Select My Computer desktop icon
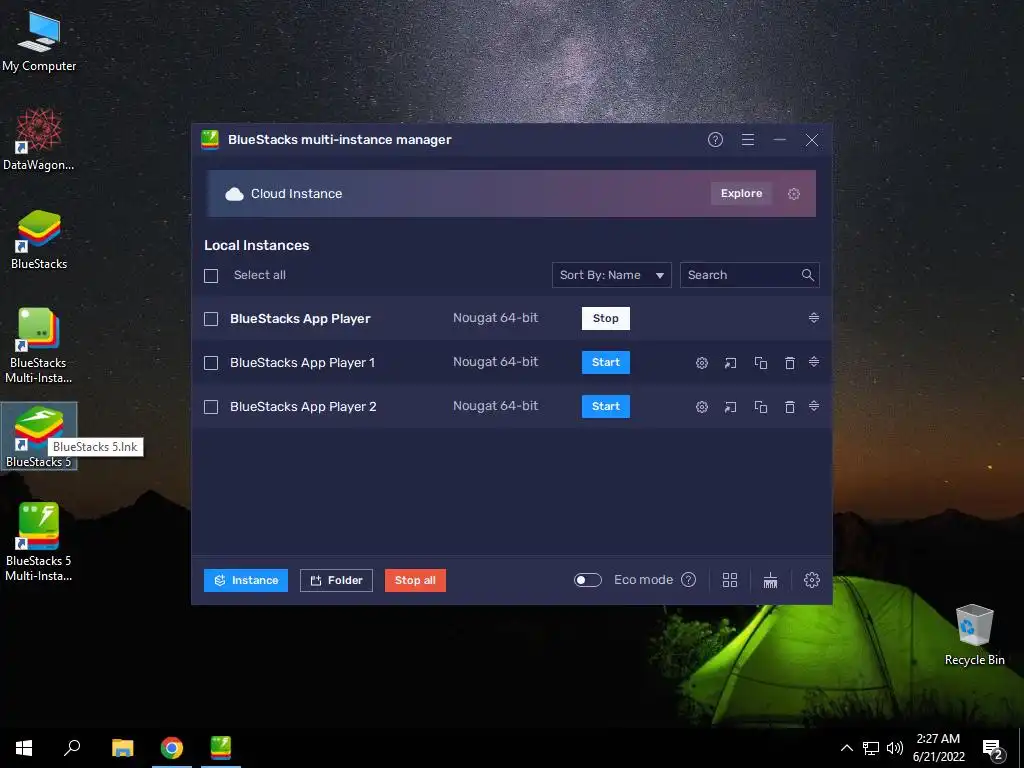 click(x=39, y=42)
